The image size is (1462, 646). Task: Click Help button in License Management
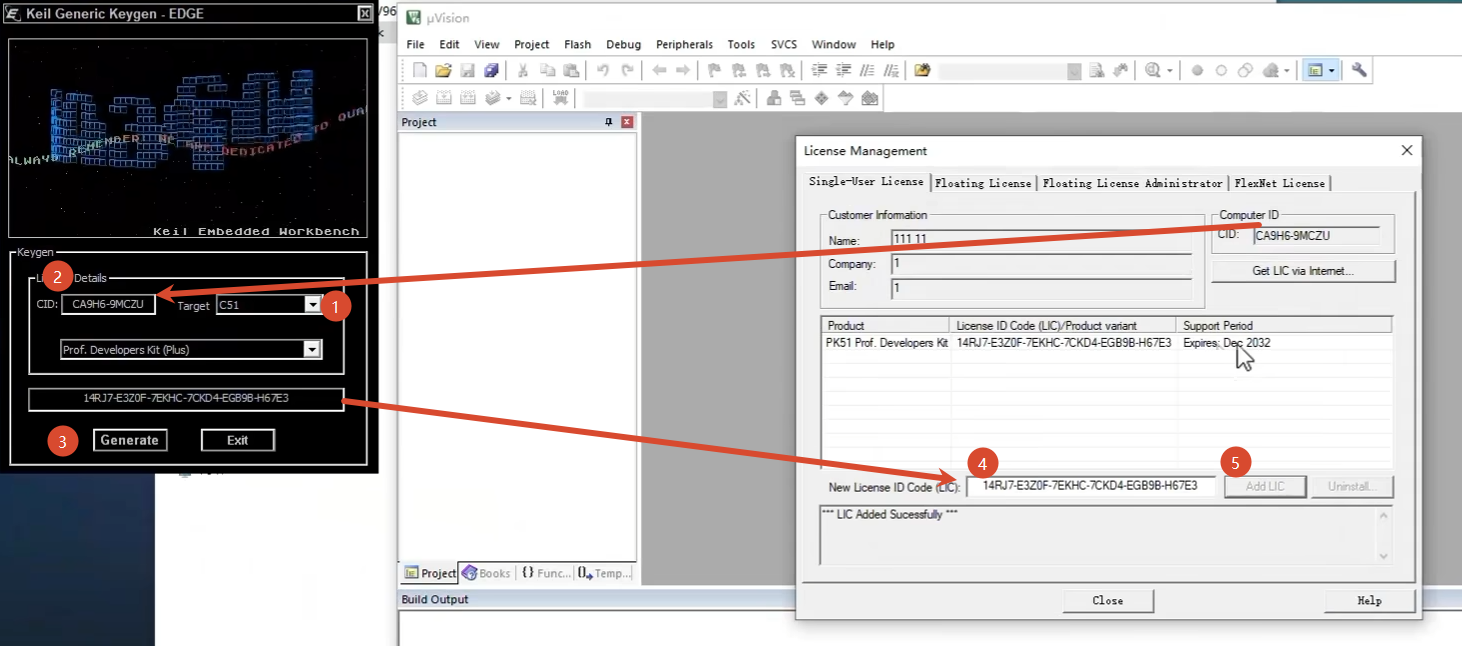click(x=1369, y=601)
